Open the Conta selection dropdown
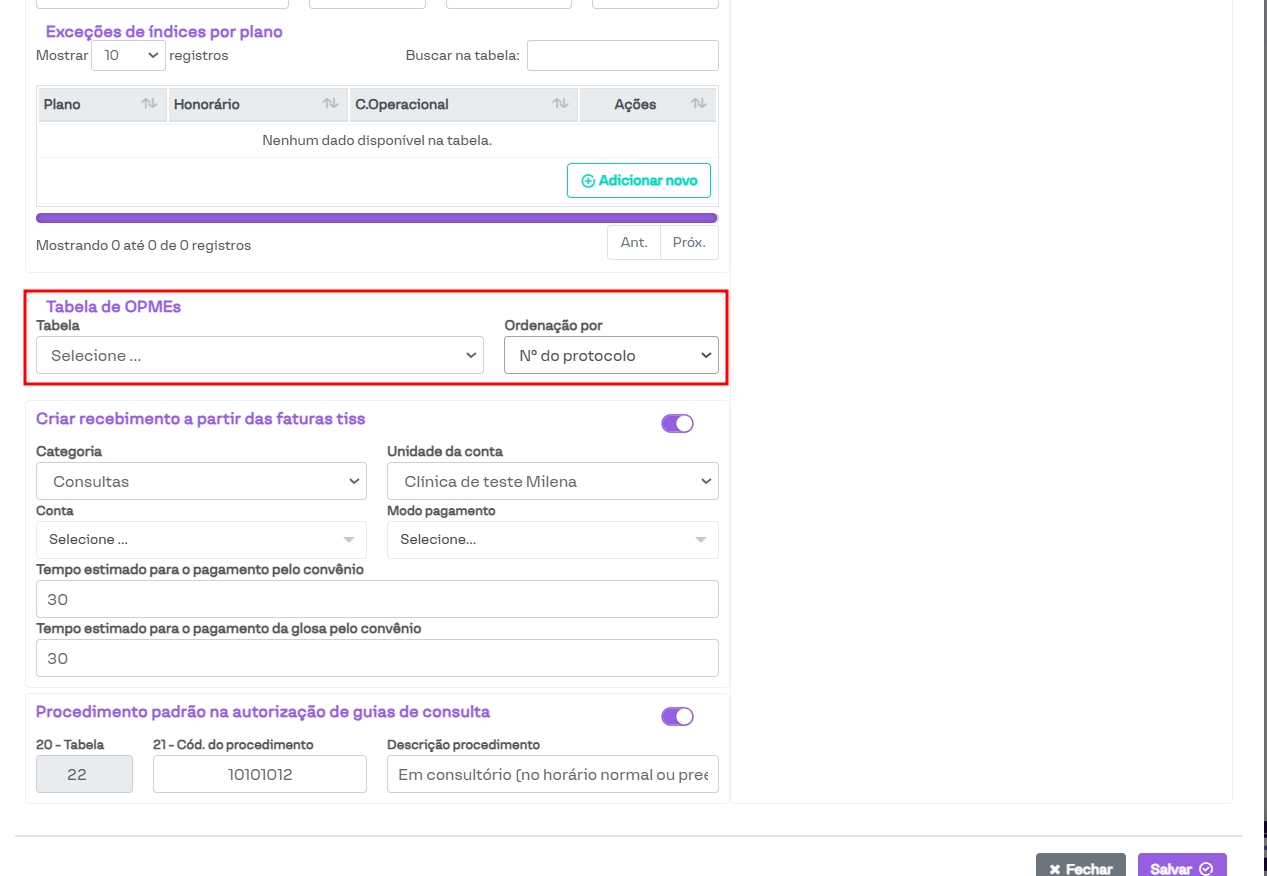Viewport: 1267px width, 876px height. (201, 540)
